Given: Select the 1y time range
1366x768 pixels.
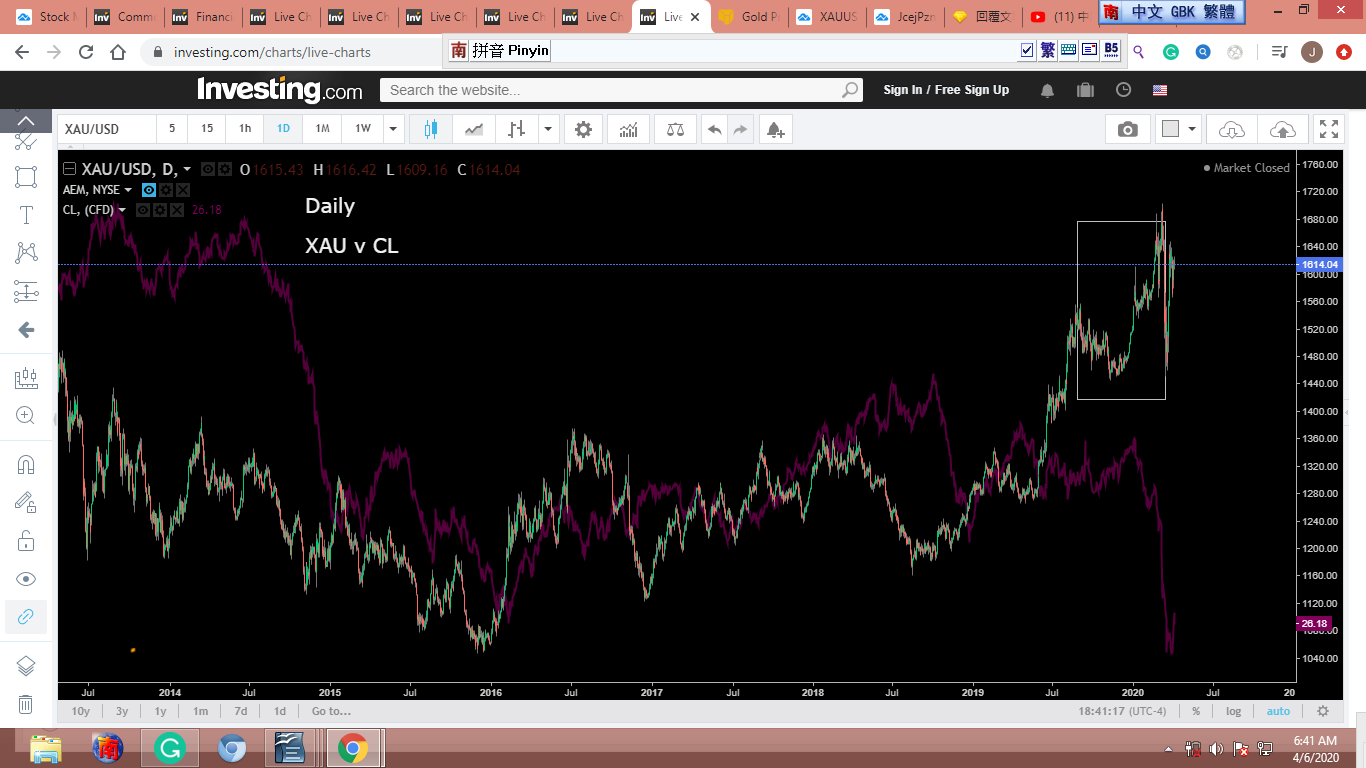Looking at the screenshot, I should (x=160, y=711).
